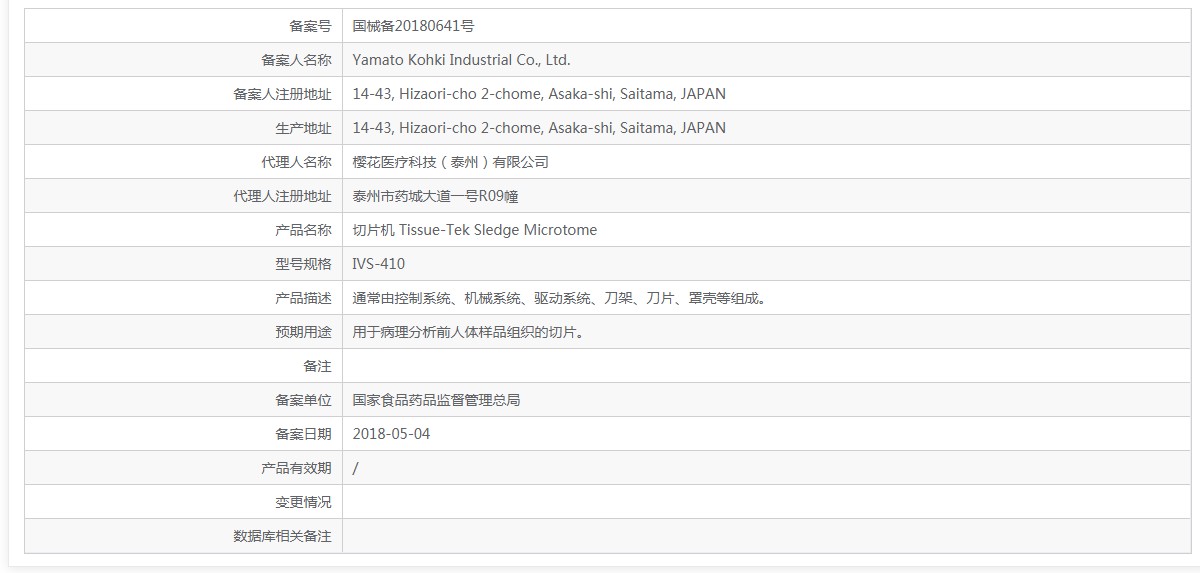This screenshot has width=1200, height=573.
Task: Click 泰州市药城大道一号R09幢 value
Action: [x=435, y=196]
